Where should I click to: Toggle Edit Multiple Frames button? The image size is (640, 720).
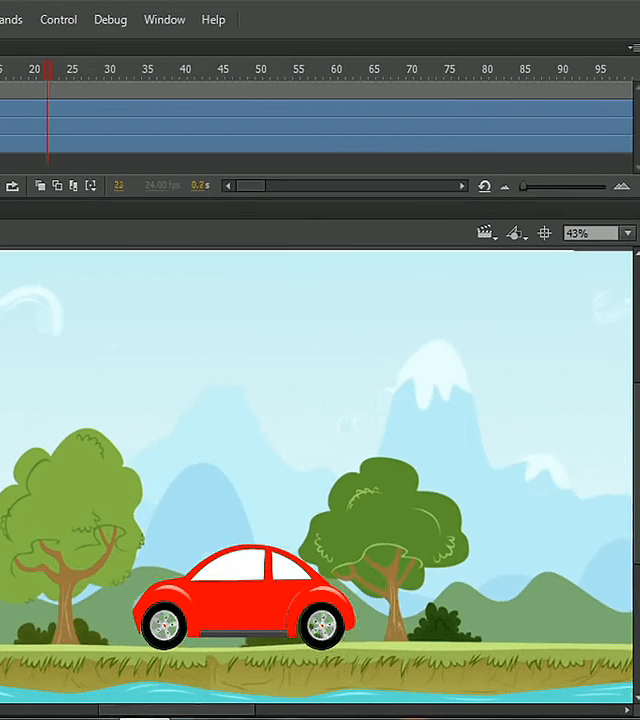tap(73, 186)
